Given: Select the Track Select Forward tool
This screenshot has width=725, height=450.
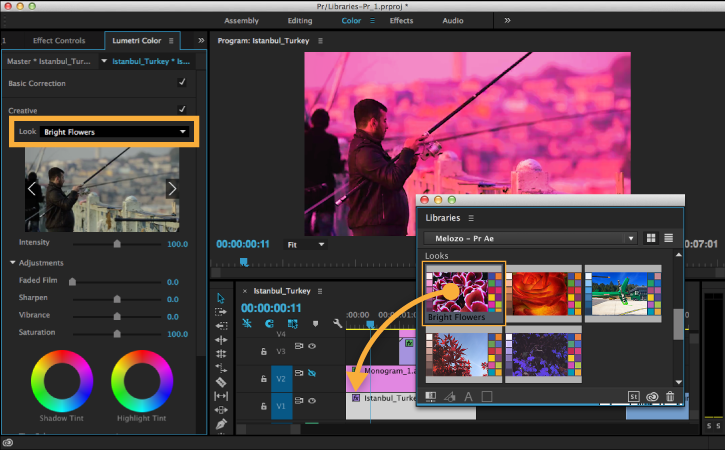Looking at the screenshot, I should pos(221,312).
